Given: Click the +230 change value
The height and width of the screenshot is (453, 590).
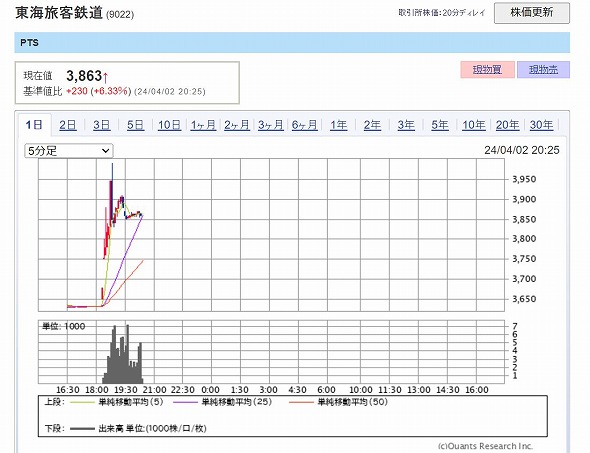Looking at the screenshot, I should pyautogui.click(x=77, y=91).
